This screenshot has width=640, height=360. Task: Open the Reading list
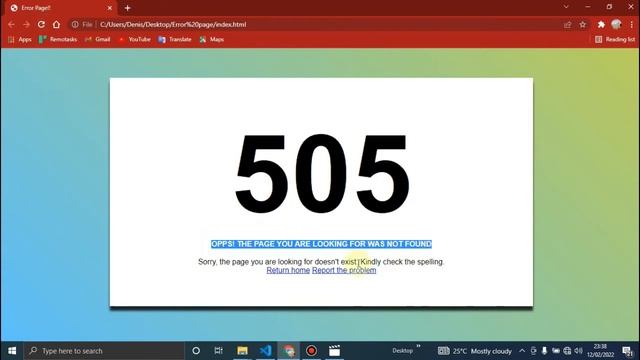pos(615,40)
